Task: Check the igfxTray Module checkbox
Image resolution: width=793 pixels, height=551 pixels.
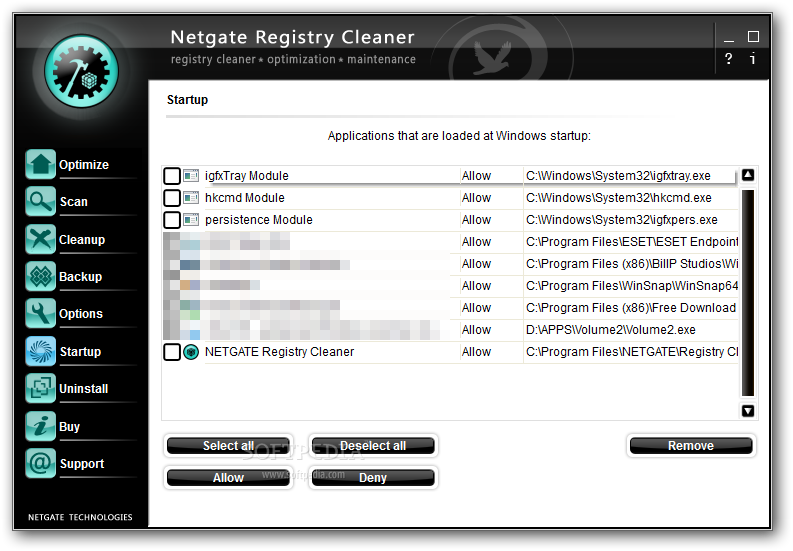Action: point(172,176)
